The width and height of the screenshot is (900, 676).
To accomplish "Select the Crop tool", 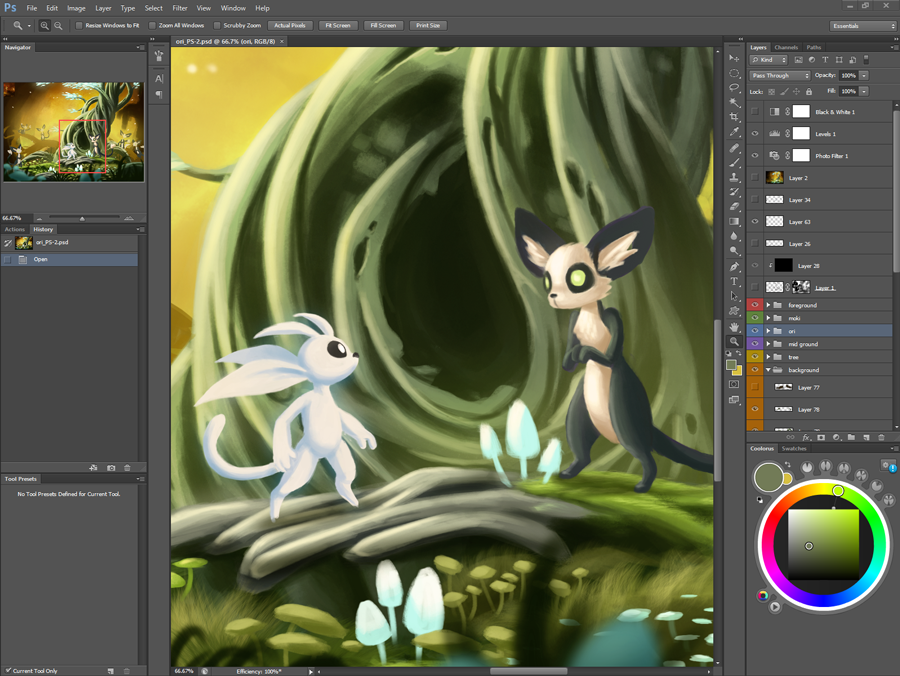I will pos(734,117).
